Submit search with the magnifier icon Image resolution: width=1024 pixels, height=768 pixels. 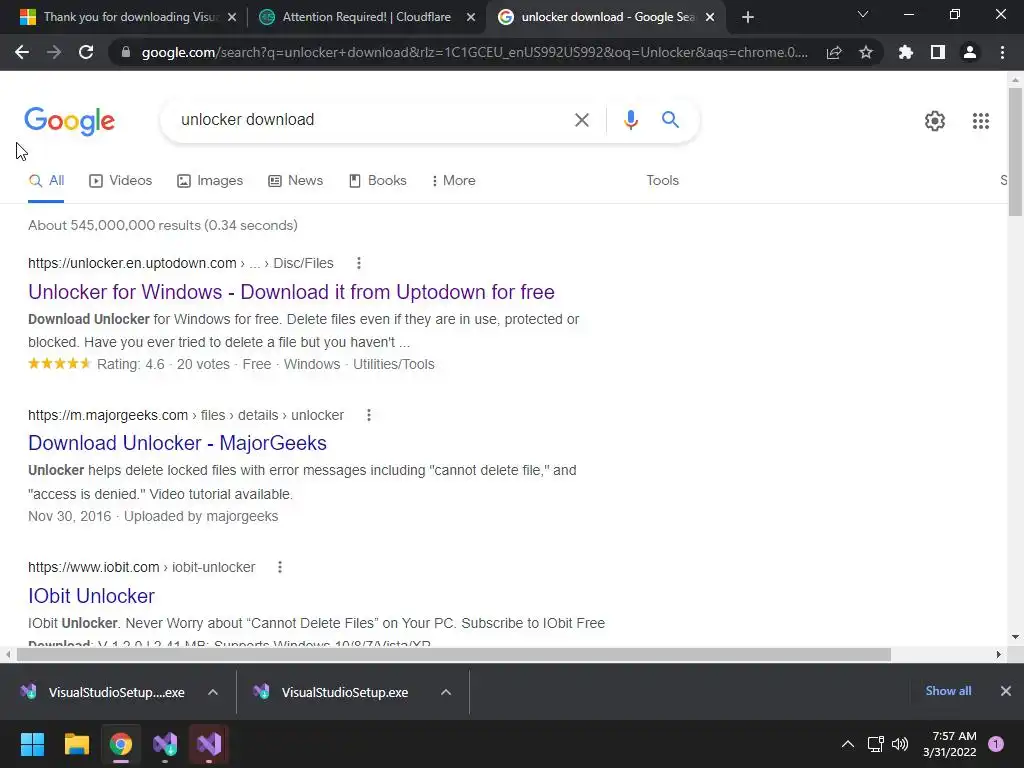point(670,120)
